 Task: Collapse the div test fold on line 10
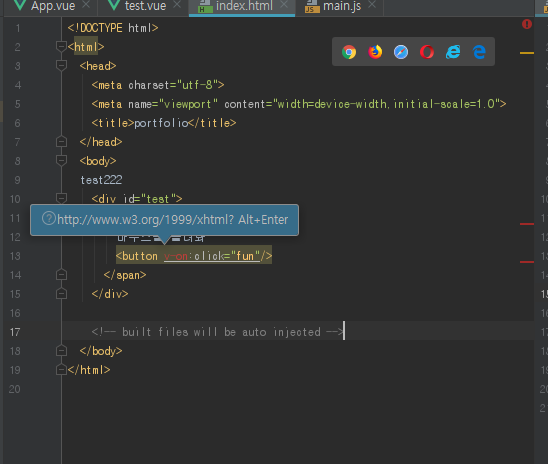[x=61, y=198]
